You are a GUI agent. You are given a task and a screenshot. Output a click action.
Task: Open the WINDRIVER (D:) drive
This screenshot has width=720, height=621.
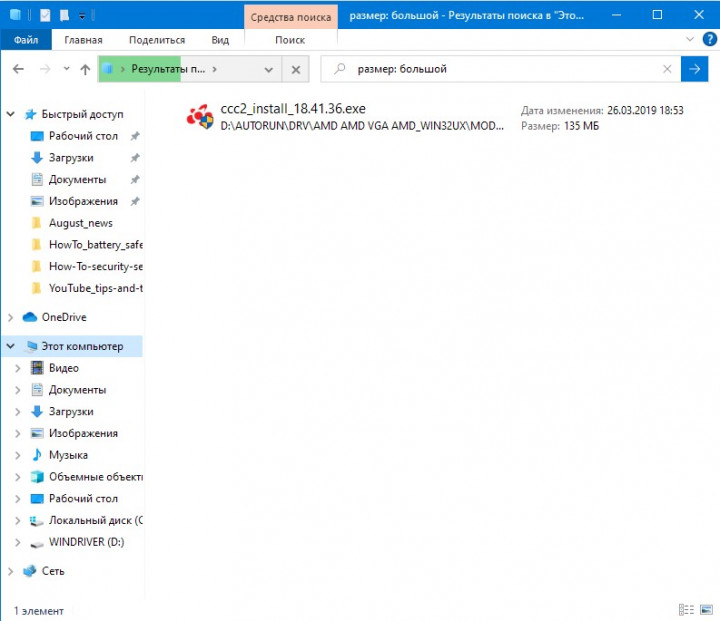click(x=86, y=542)
